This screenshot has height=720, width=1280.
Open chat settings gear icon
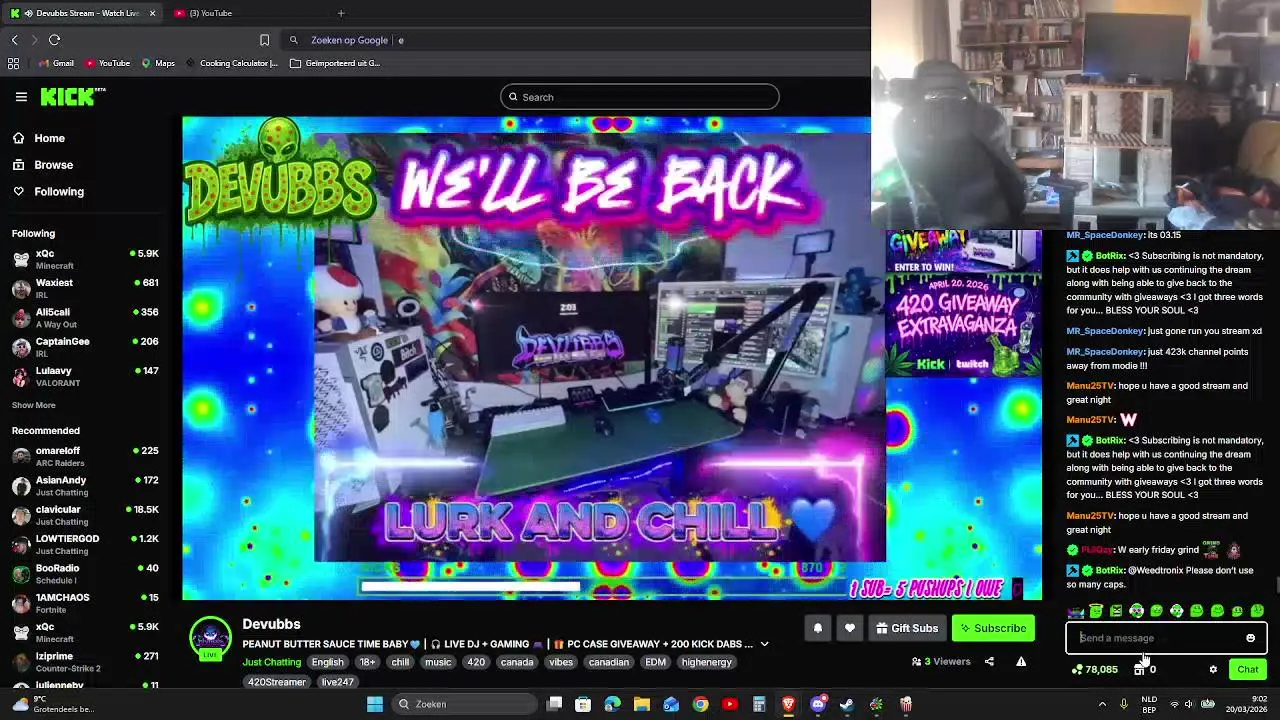click(1213, 669)
